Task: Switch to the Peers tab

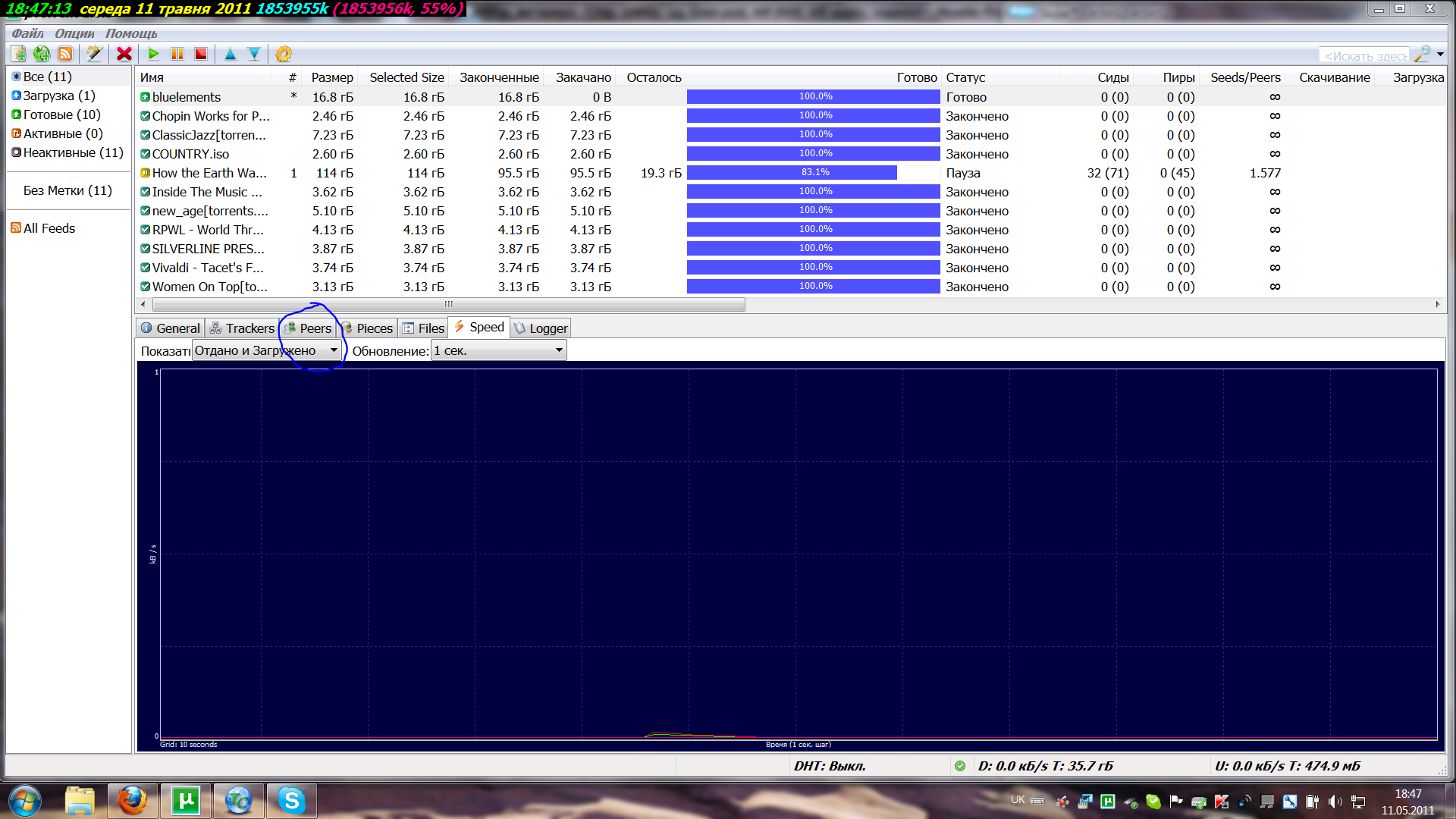Action: click(x=308, y=328)
